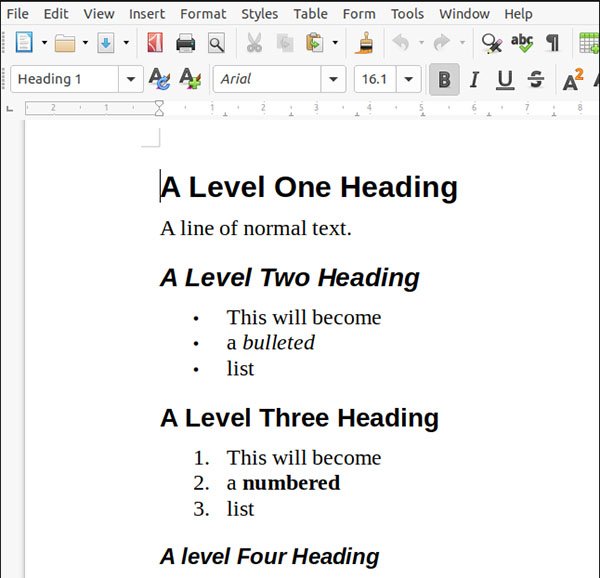
Task: Open the Paragraph Style dropdown arrow
Action: (x=131, y=79)
